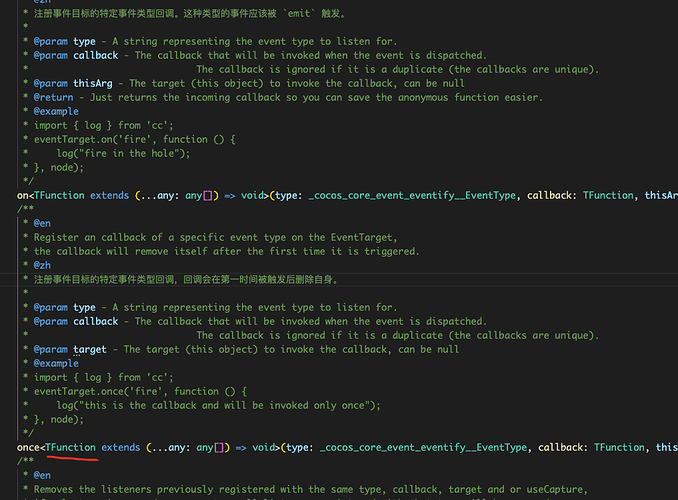Click the '*/' comment closer above the on signature

point(29,181)
